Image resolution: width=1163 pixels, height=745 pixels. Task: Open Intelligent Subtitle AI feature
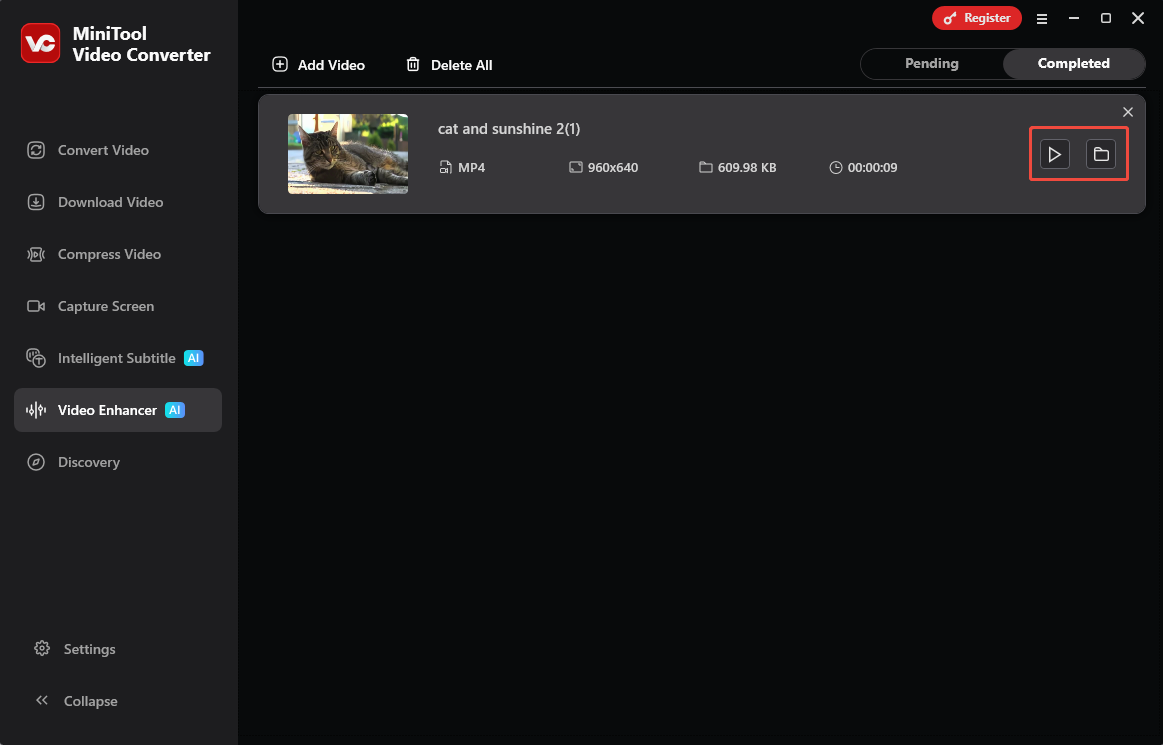tap(118, 358)
